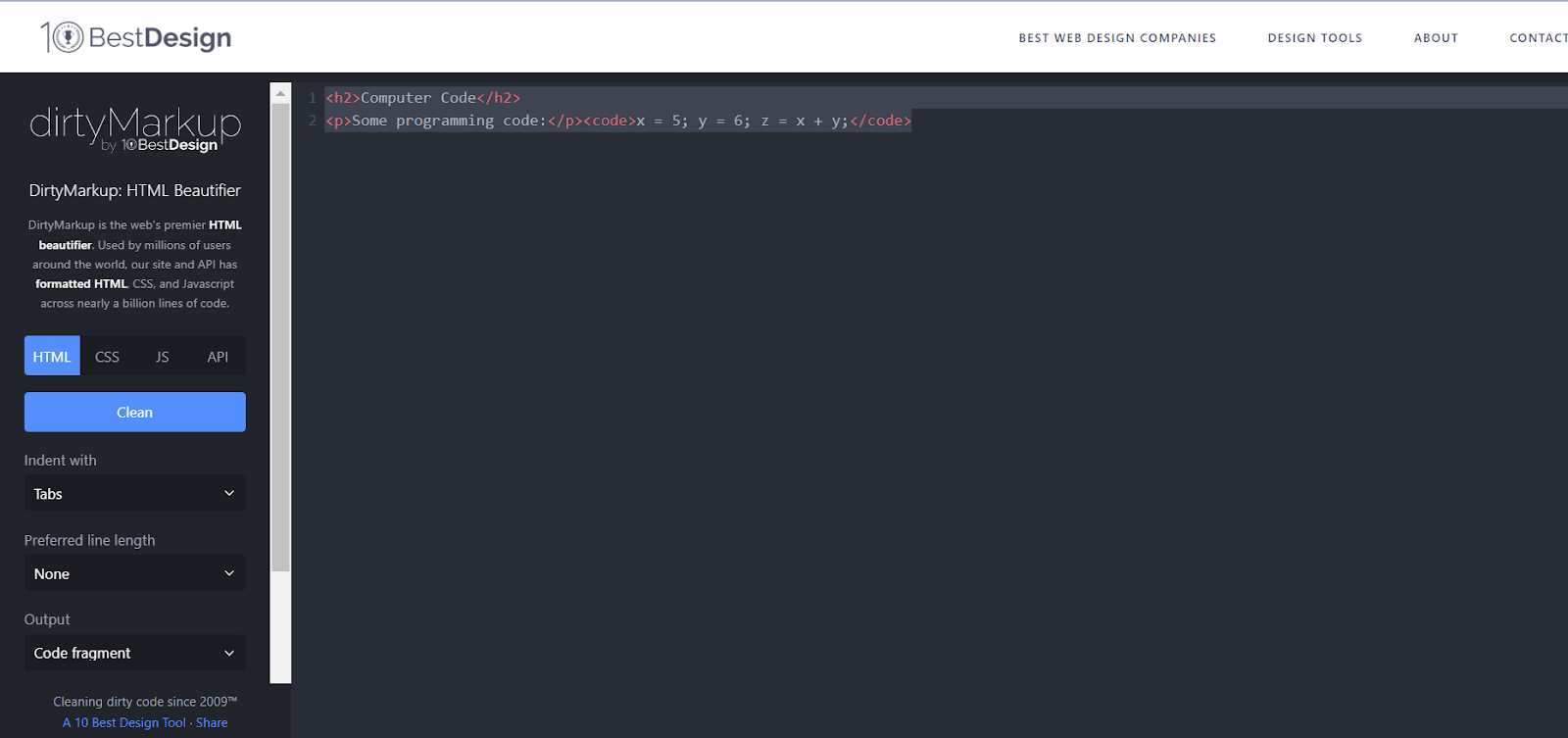Open the Preferred line length dropdown
This screenshot has width=1568, height=738.
[x=135, y=573]
